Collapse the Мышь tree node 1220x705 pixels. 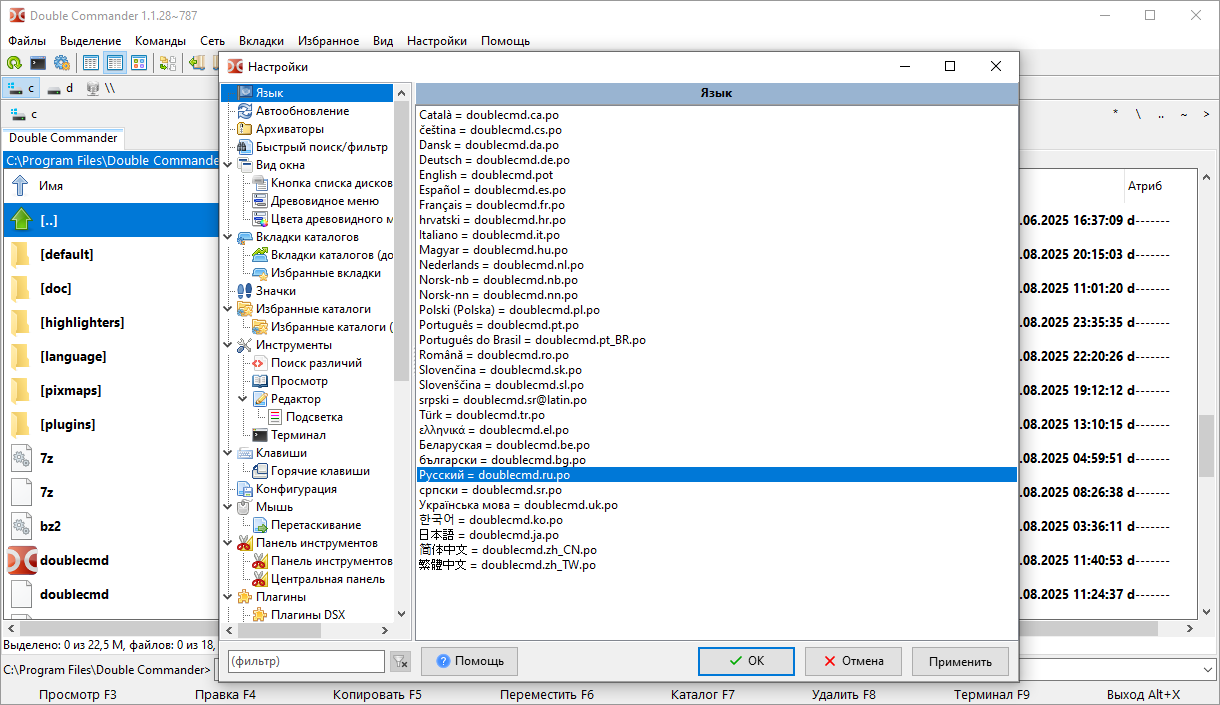tap(229, 507)
